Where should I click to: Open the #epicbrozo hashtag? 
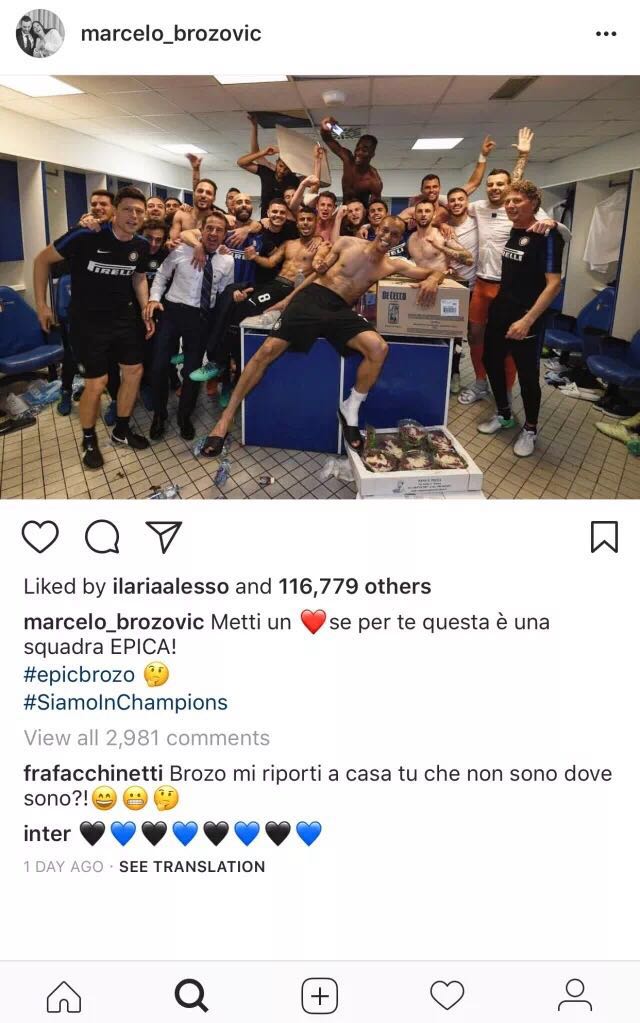coord(79,674)
